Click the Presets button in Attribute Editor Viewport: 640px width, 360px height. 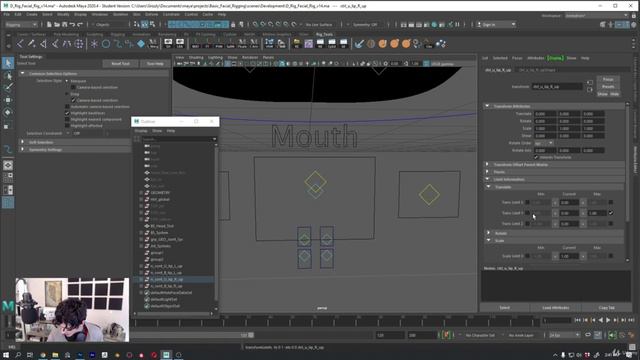click(x=608, y=87)
